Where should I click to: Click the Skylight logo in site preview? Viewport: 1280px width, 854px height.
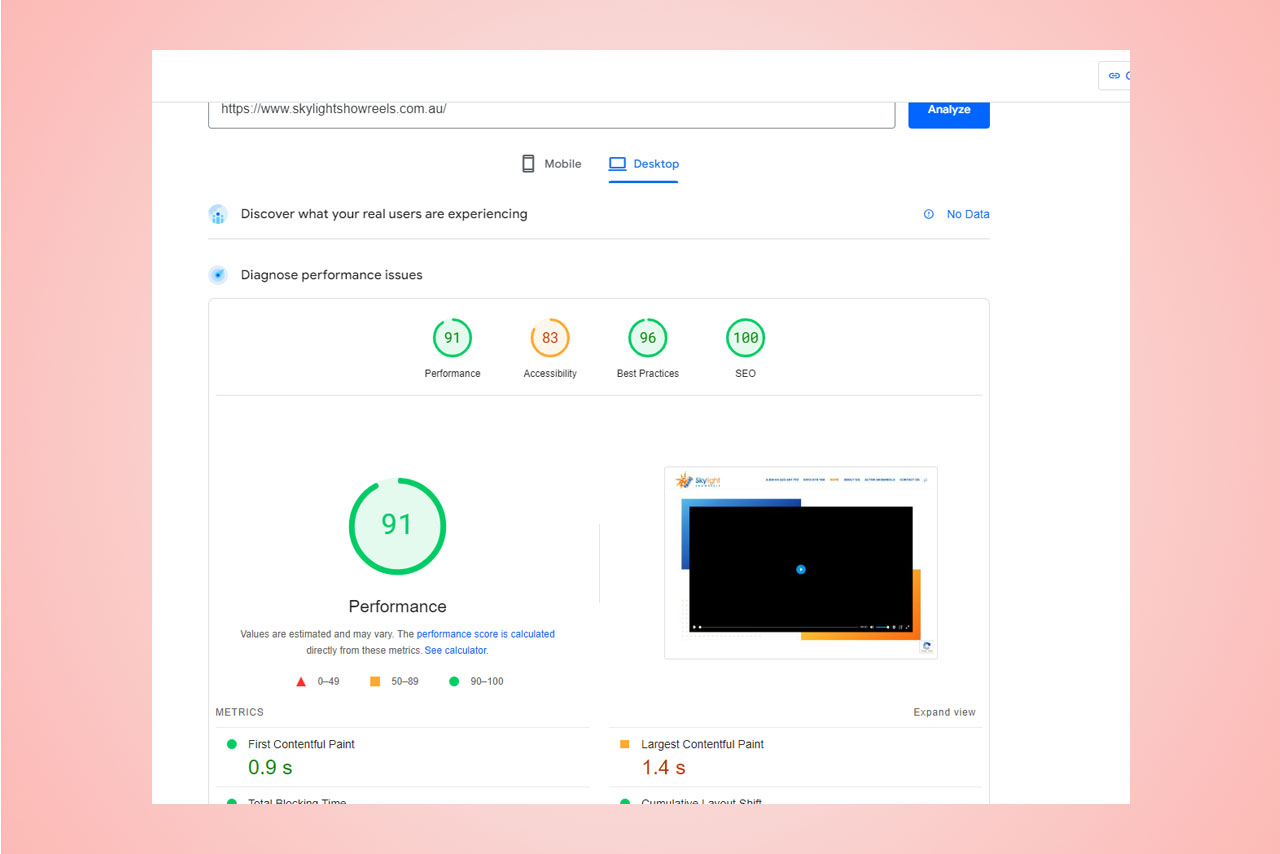tap(698, 481)
